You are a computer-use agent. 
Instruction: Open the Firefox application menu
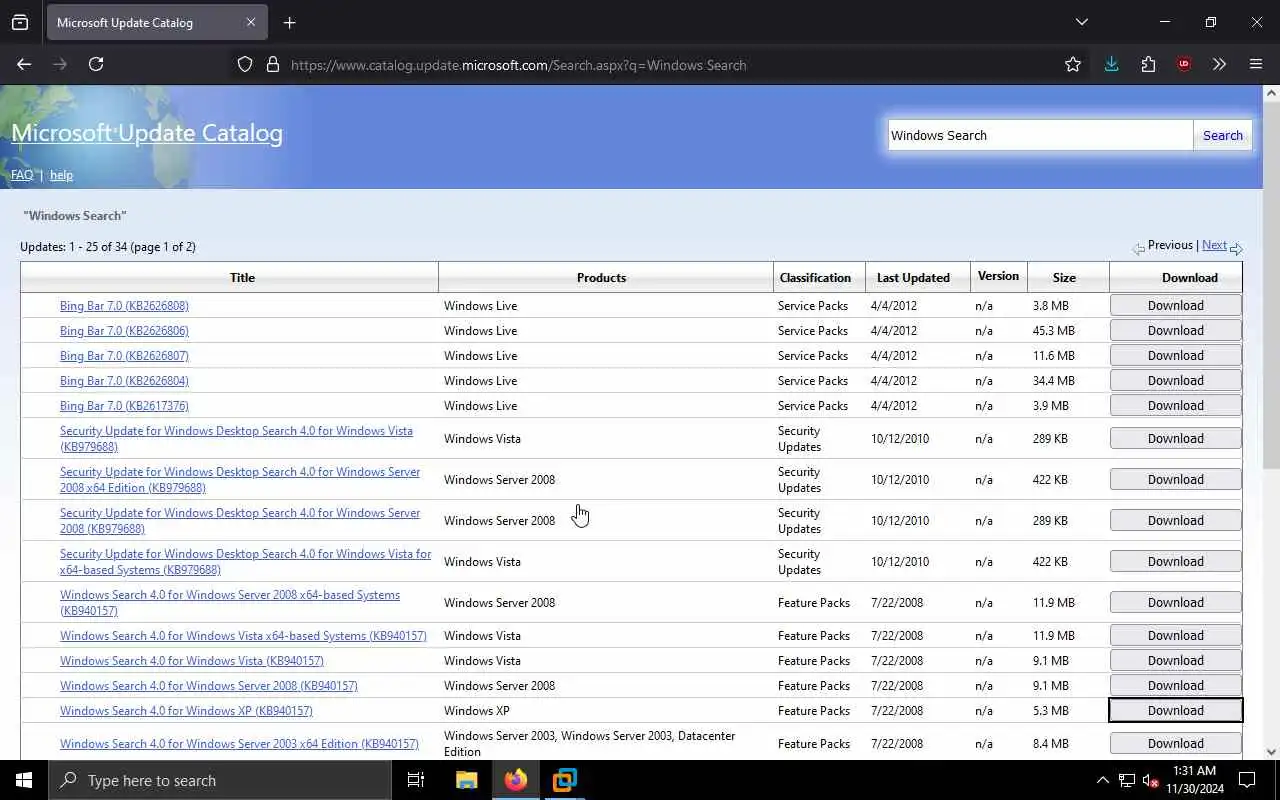click(x=1256, y=64)
